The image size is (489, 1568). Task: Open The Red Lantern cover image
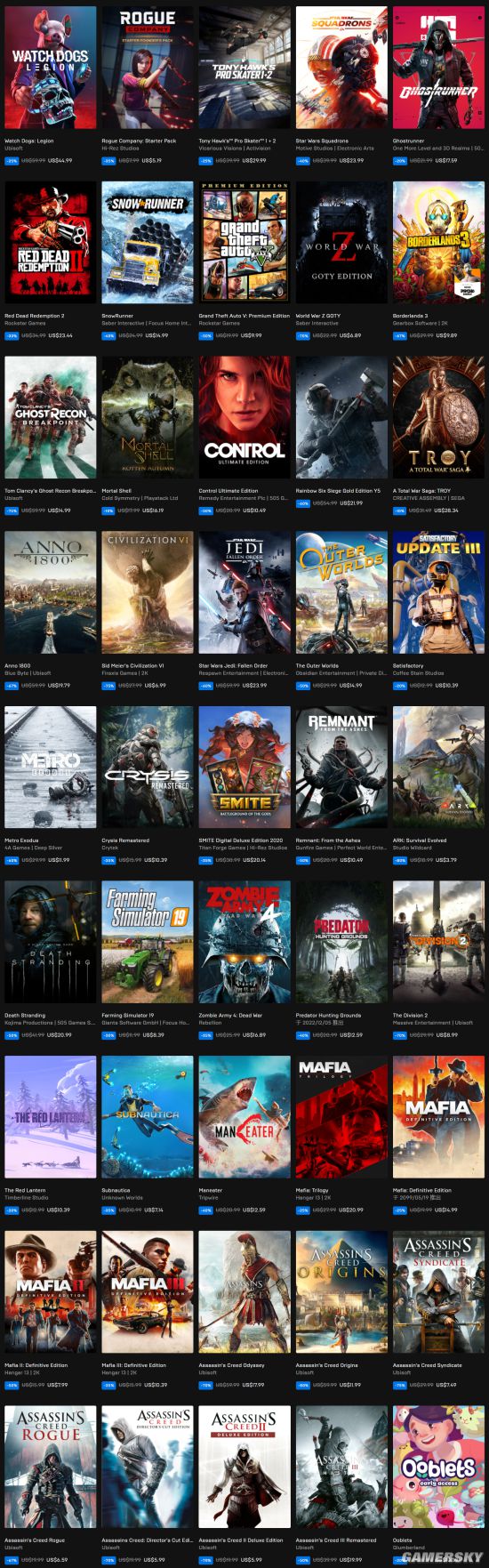(x=51, y=1117)
